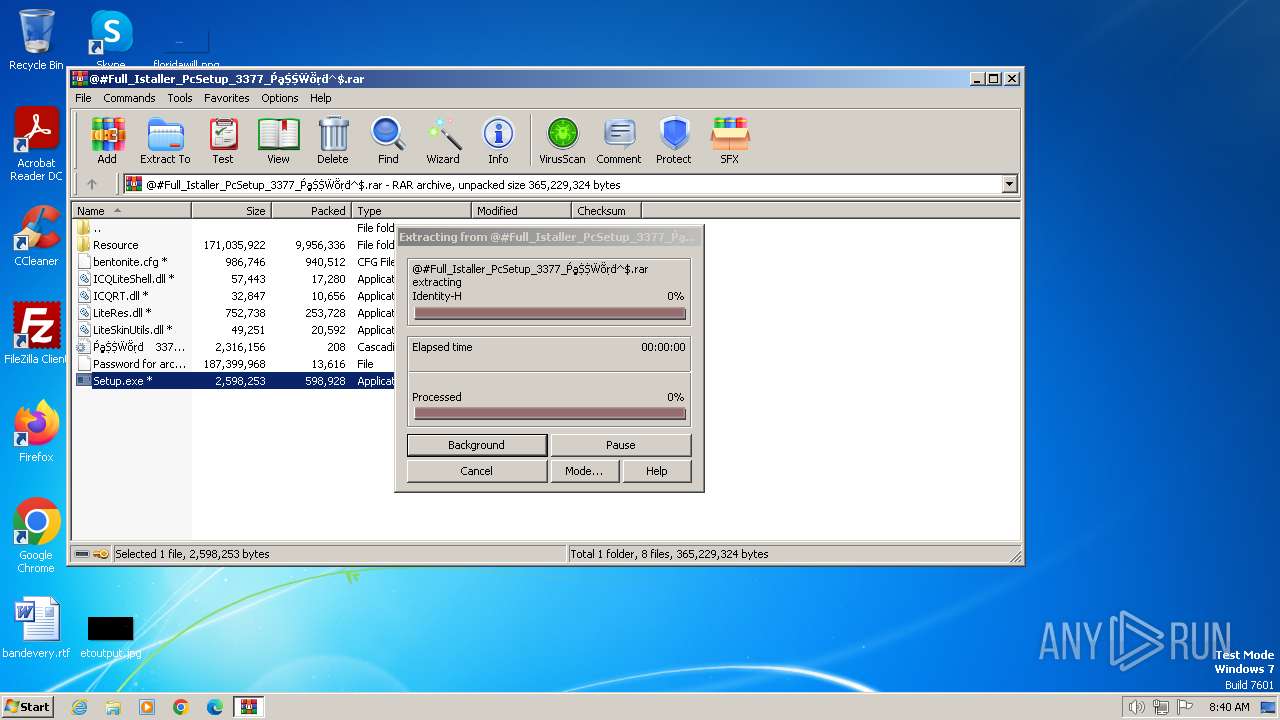
Task: Click the Processed total progress bar
Action: coord(550,413)
